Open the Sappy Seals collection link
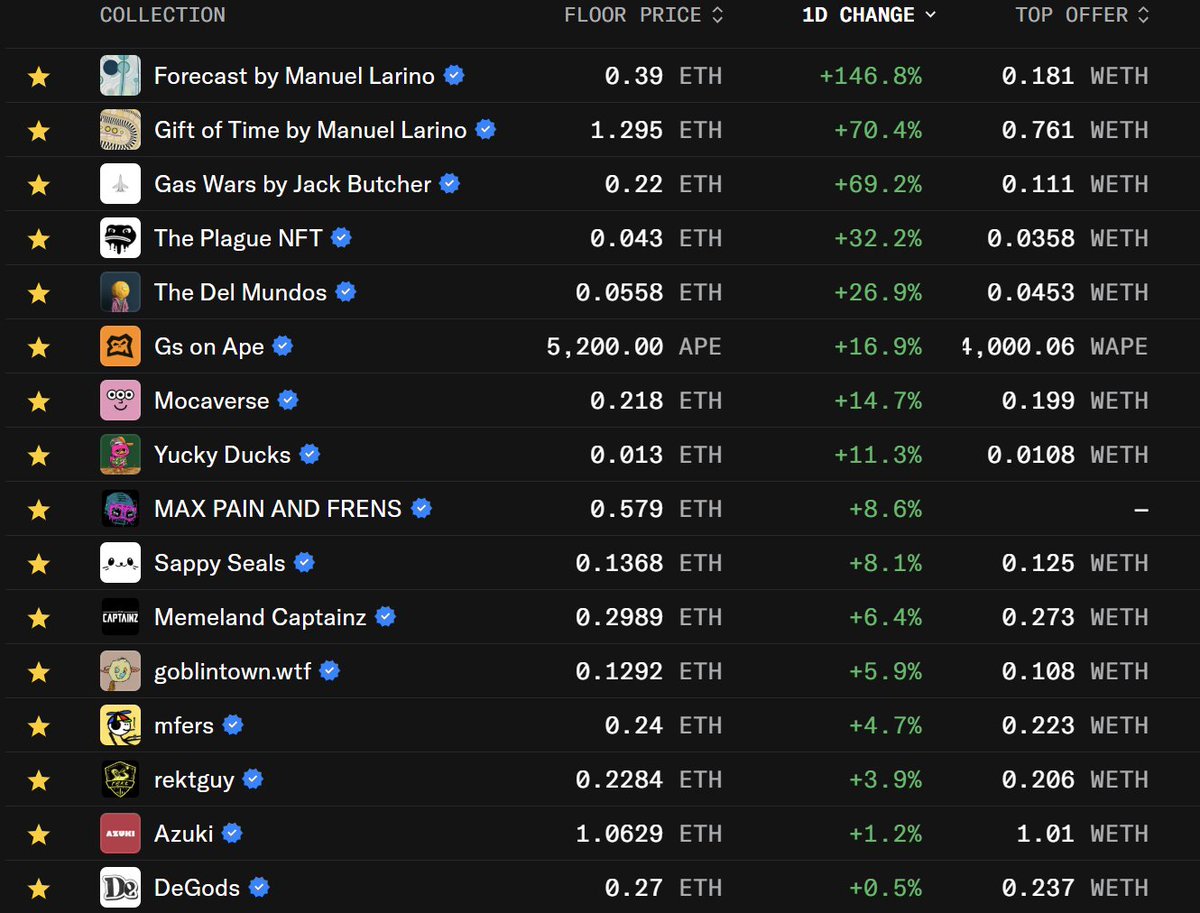Screen dimensions: 1200x913 coord(220,563)
